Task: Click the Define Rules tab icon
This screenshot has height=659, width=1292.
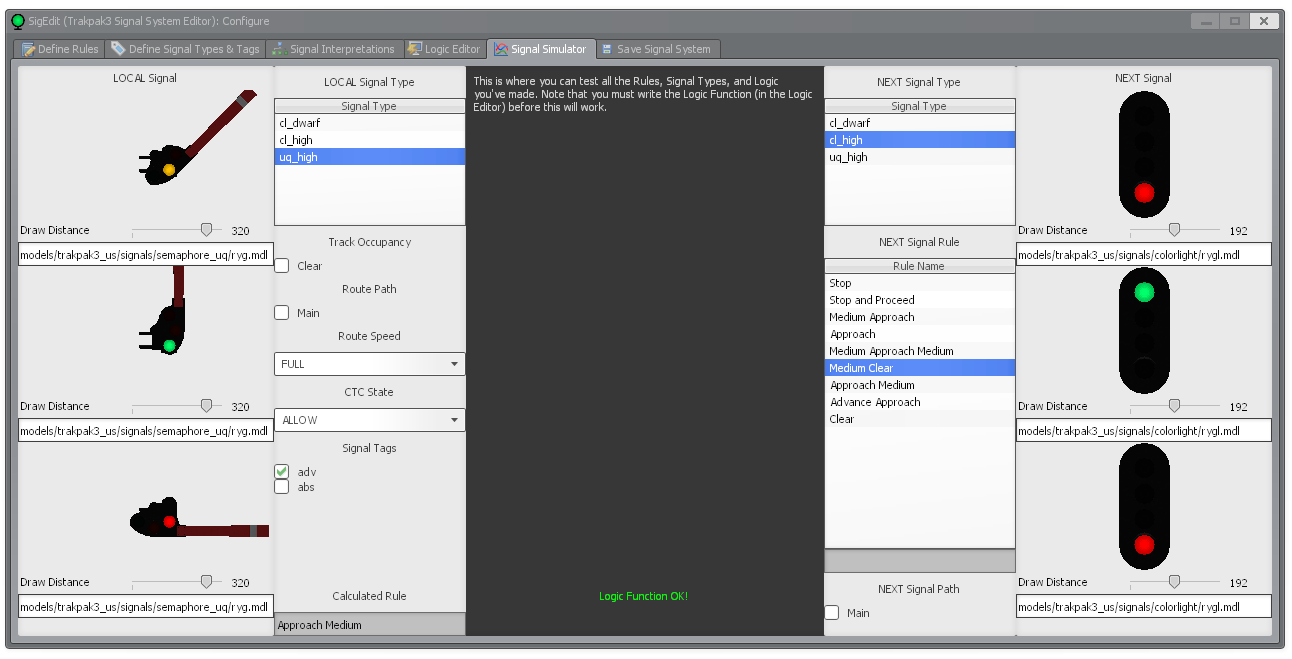Action: [x=29, y=49]
